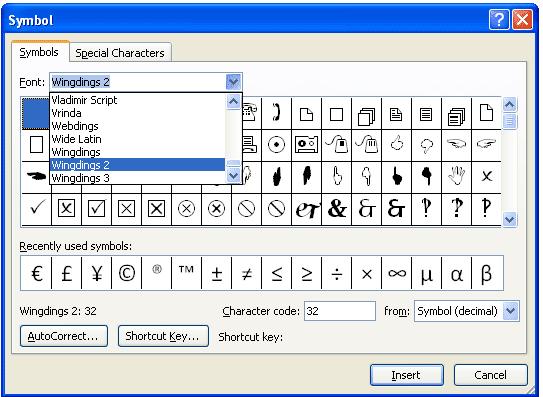
Task: Close the Symbol dialog with X
Action: tap(522, 20)
